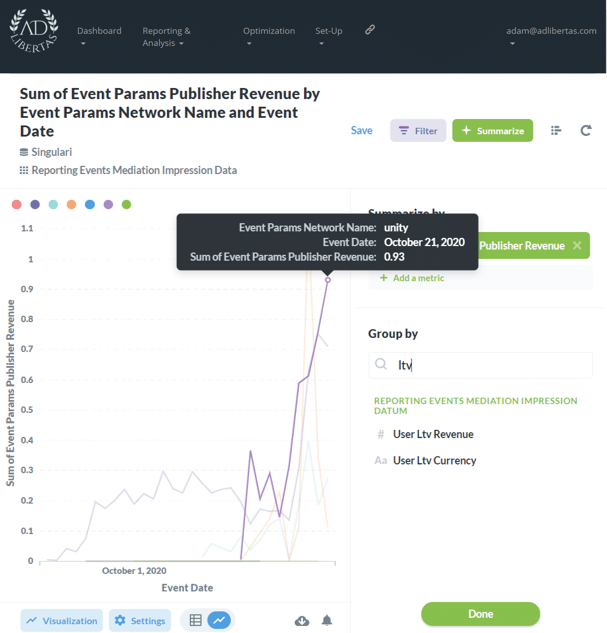Click the Summarize button
Screen dimensions: 607x633
[x=492, y=130]
